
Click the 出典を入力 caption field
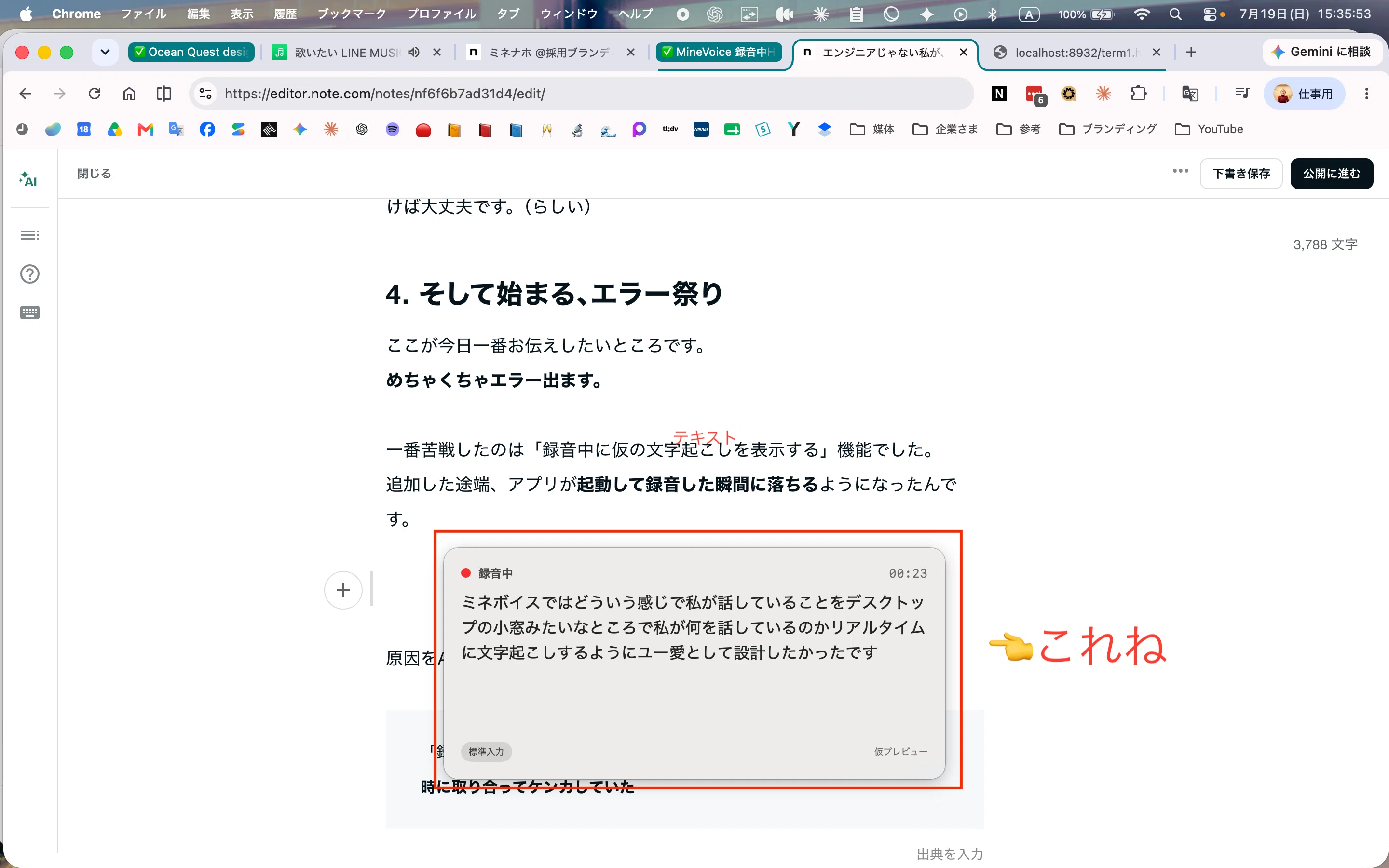pos(949,854)
